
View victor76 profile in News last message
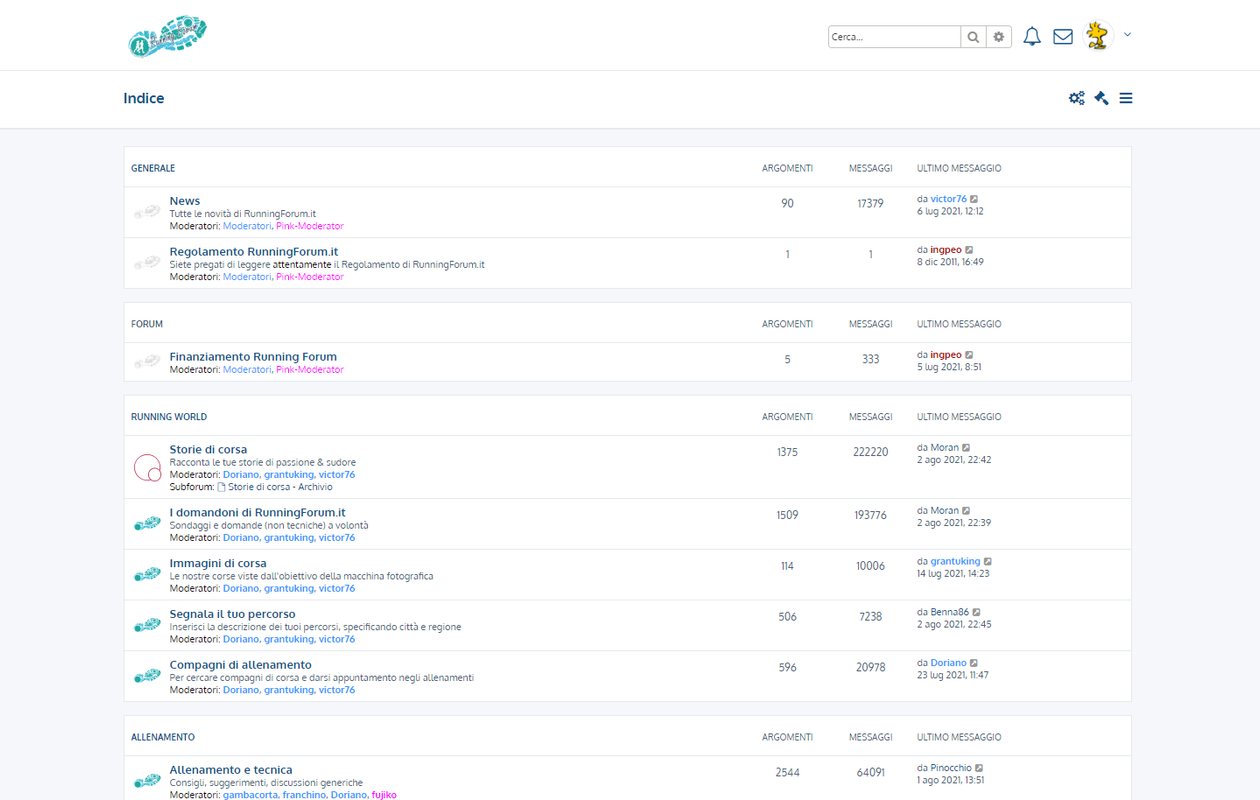pos(949,199)
